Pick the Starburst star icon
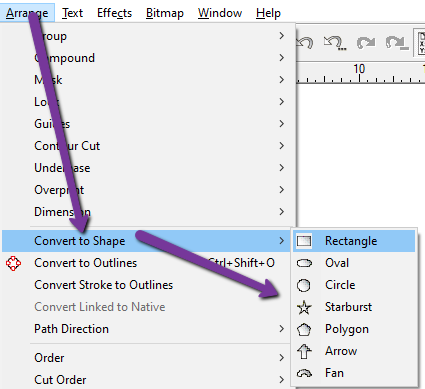Screen dimensions: 425x389 tap(304, 307)
